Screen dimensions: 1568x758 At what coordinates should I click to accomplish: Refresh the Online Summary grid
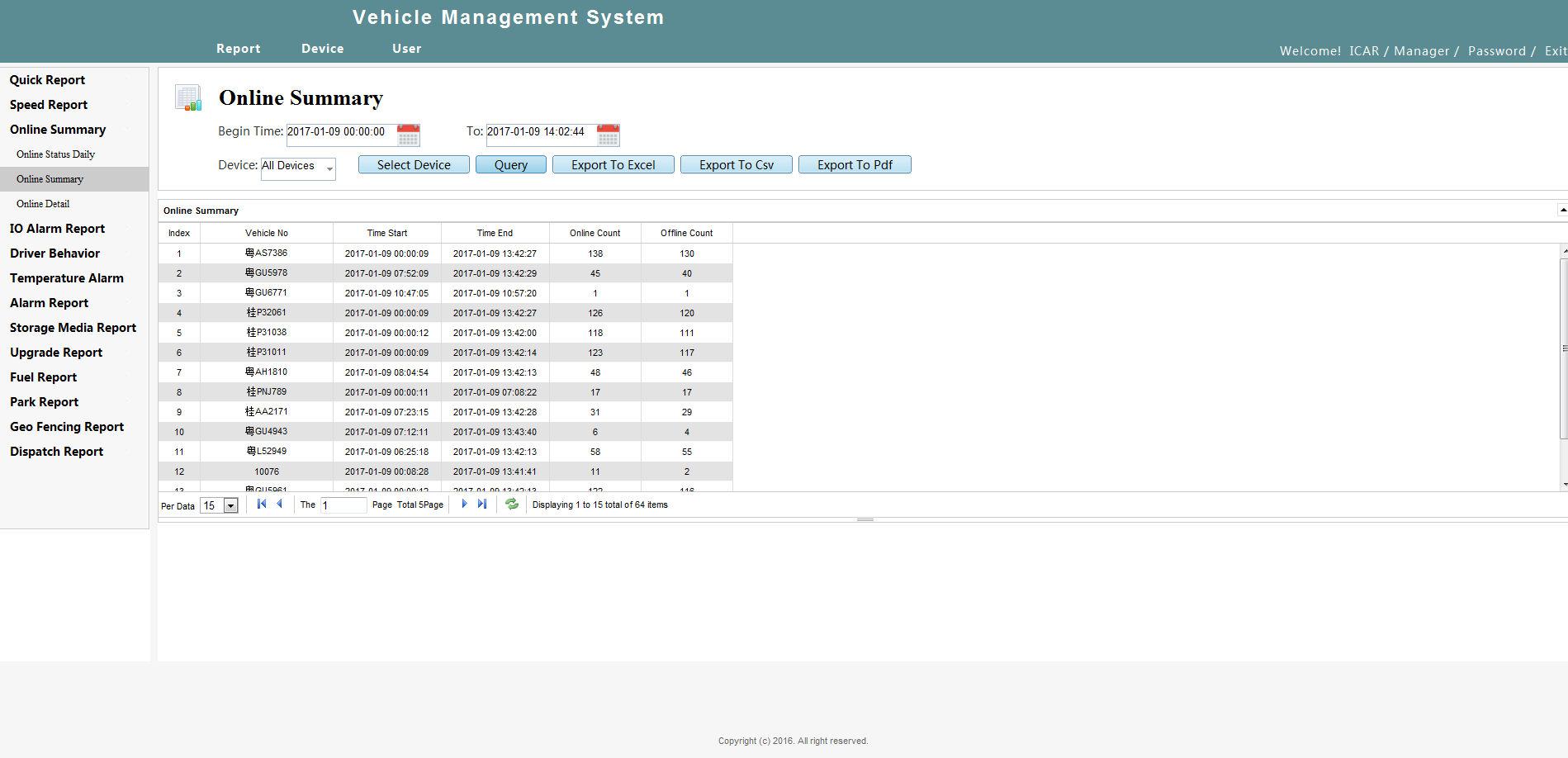[512, 505]
